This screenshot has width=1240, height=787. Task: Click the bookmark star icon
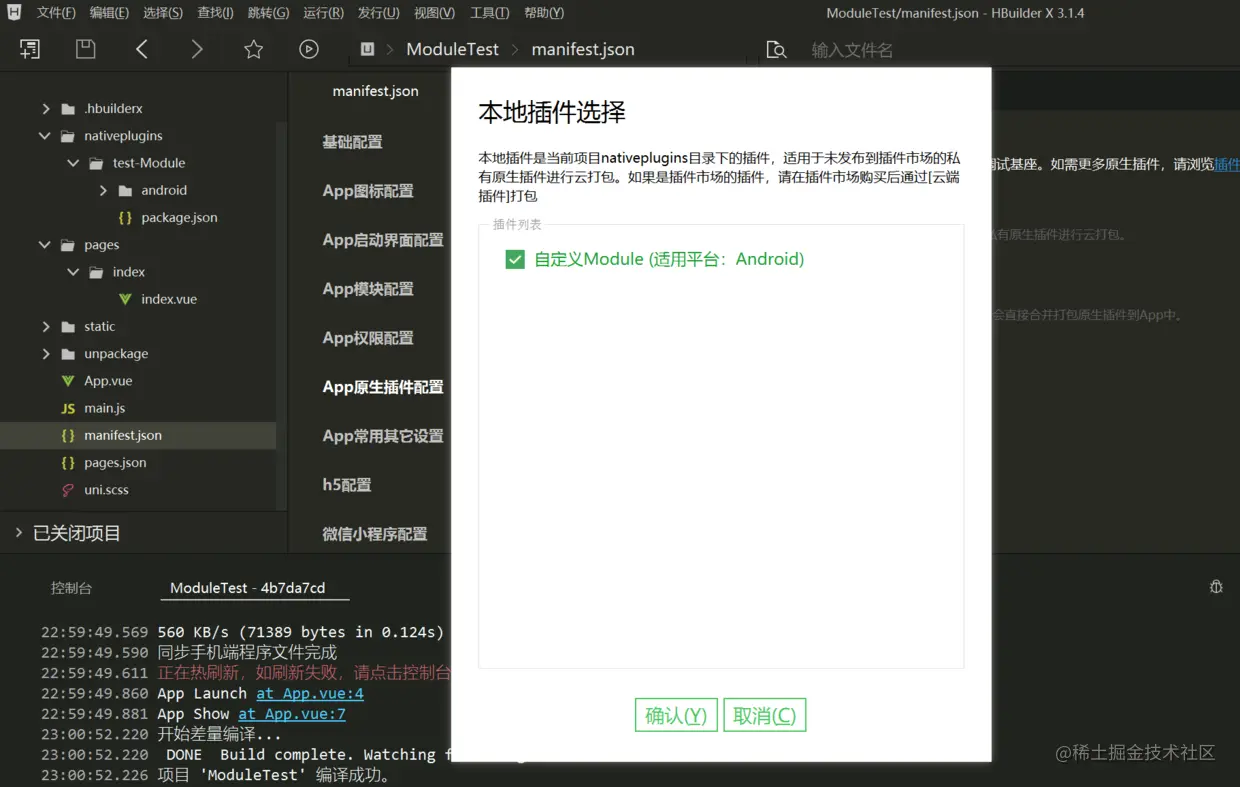coord(254,49)
